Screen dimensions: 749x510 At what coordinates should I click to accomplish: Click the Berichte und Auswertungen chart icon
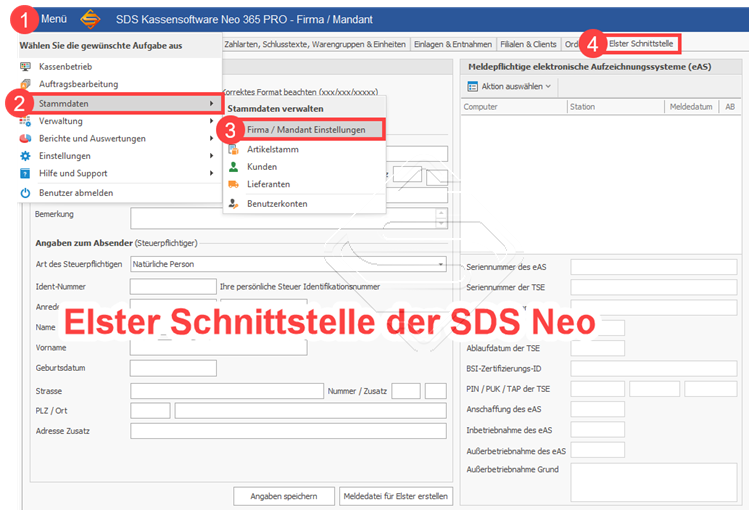click(25, 138)
